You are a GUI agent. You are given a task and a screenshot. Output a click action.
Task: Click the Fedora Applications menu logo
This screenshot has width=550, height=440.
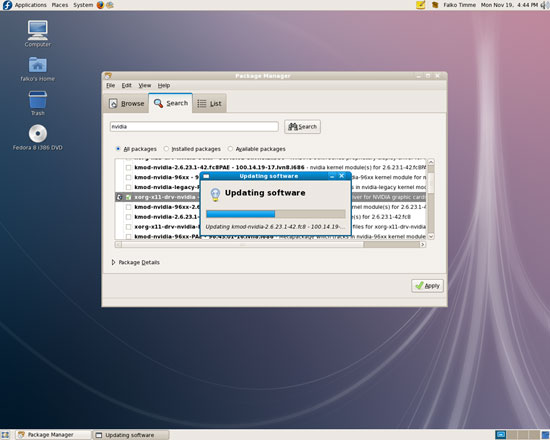(7, 5)
